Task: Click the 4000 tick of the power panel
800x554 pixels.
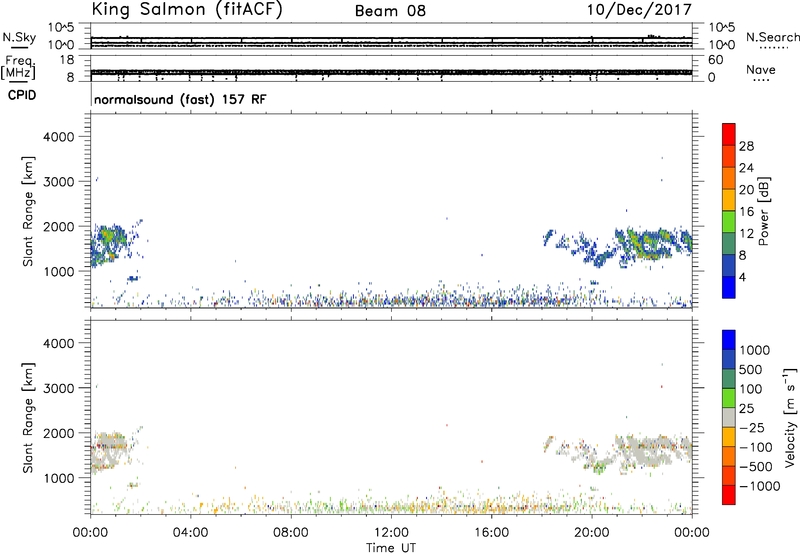Action: (58, 137)
